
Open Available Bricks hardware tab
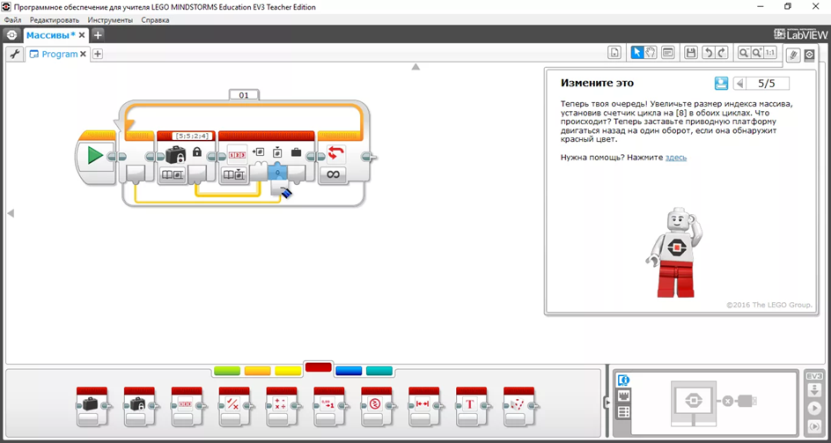624,412
